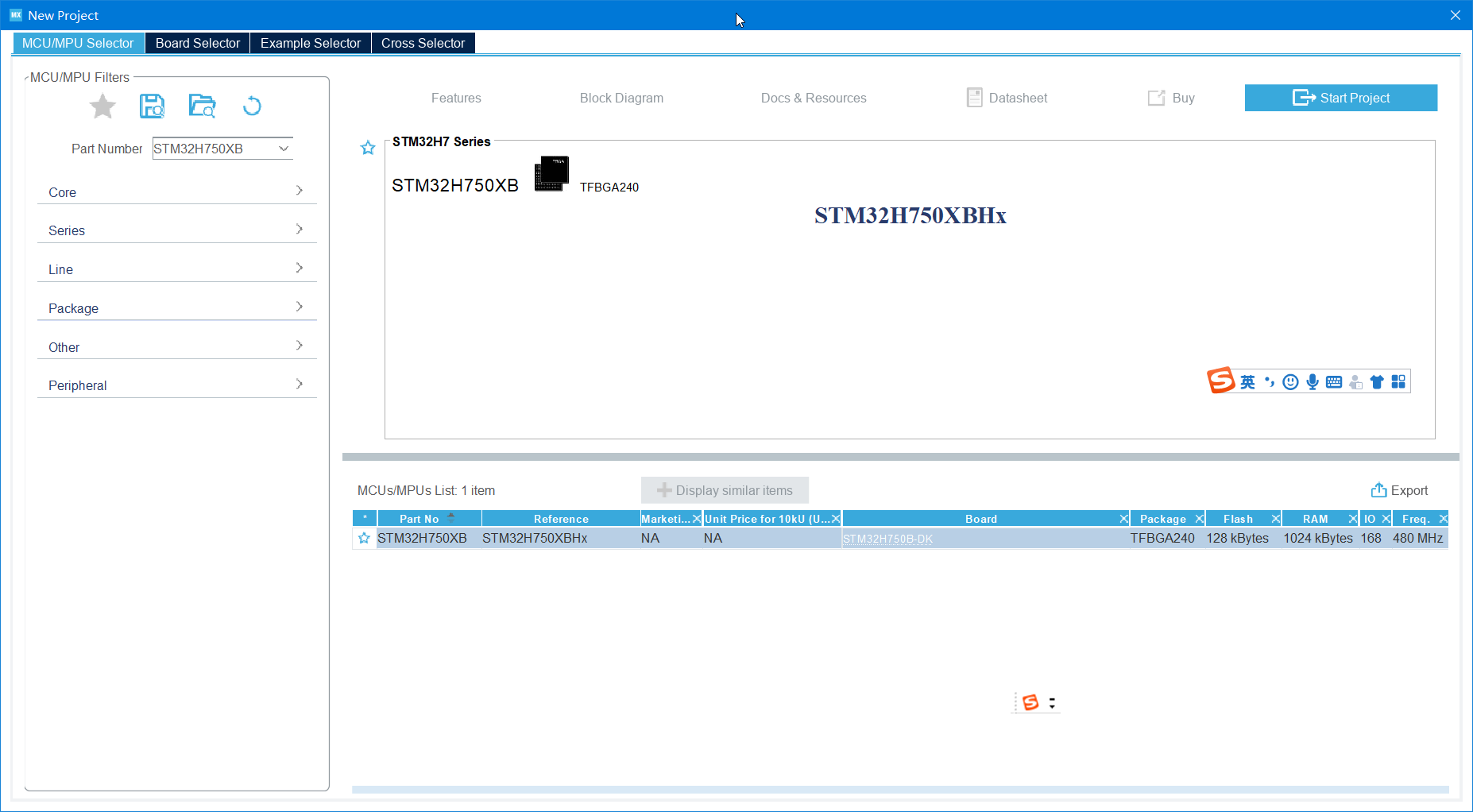
Task: Expand the Package filter section
Action: click(x=176, y=308)
